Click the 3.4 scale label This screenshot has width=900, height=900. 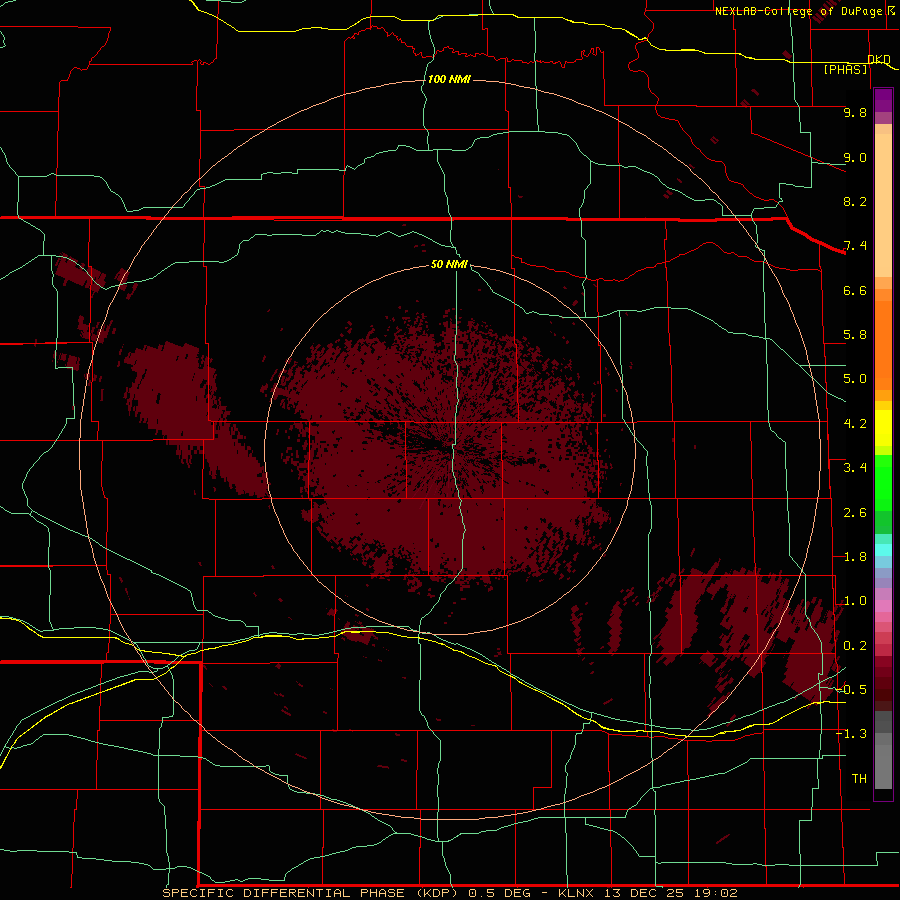point(855,468)
